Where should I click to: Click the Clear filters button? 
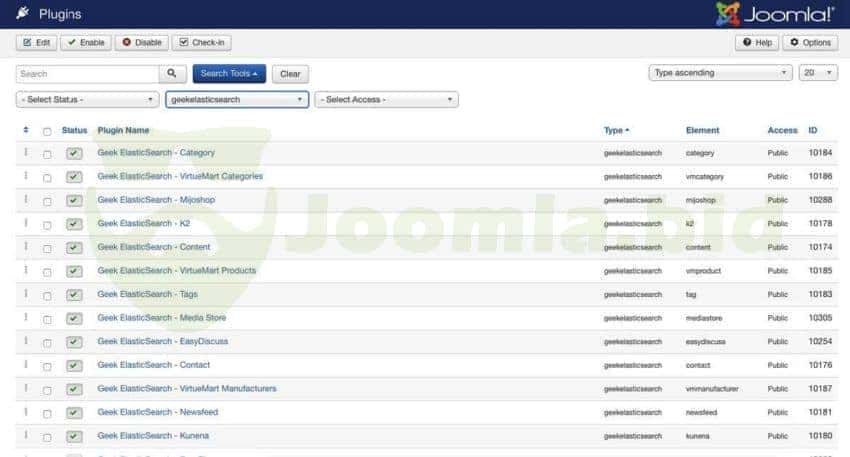click(x=290, y=74)
